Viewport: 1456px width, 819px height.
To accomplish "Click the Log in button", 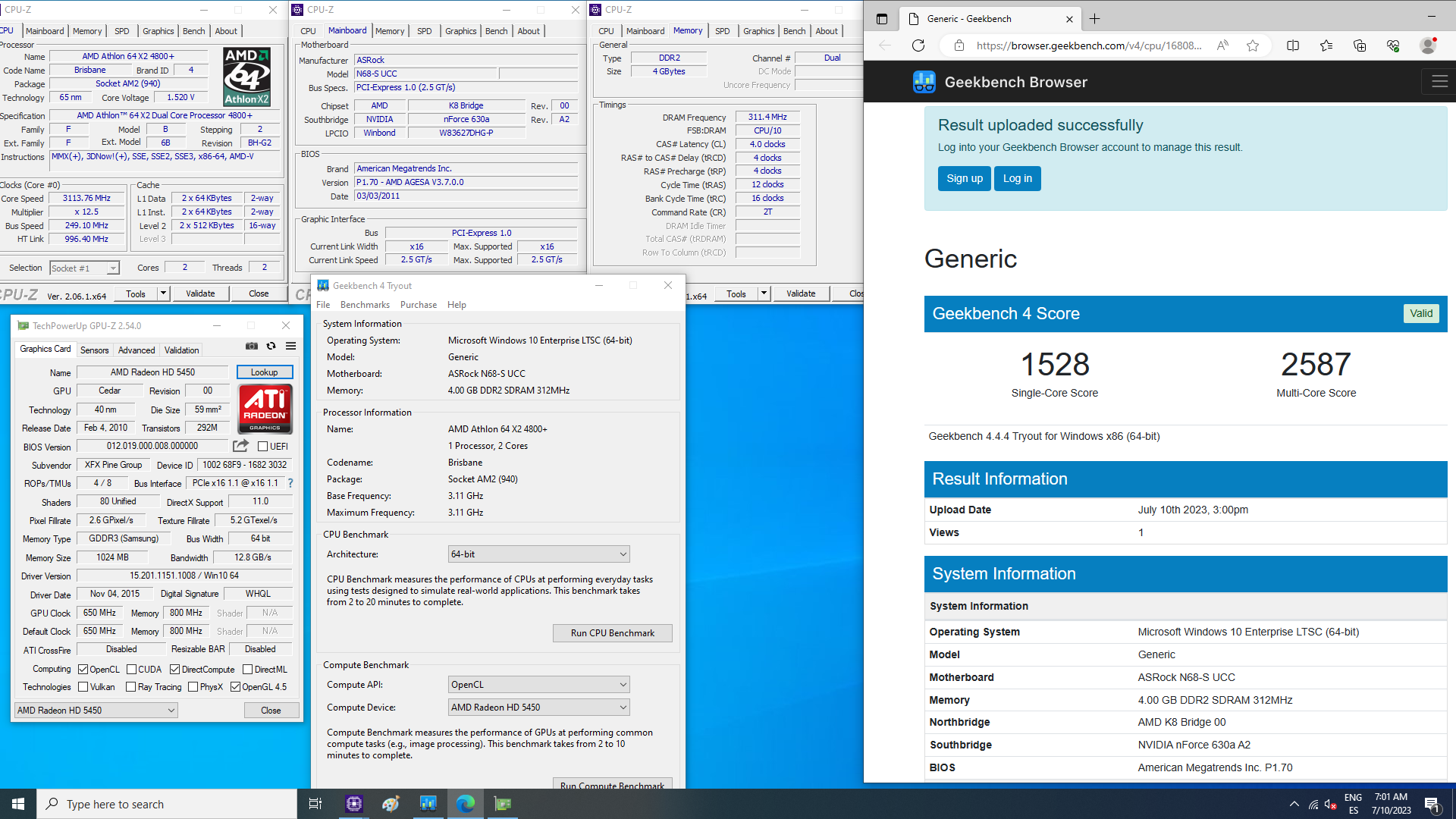I will [x=1018, y=178].
